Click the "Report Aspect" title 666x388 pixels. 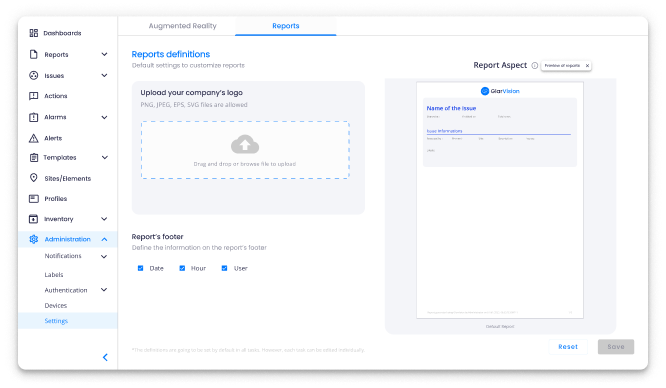click(500, 65)
